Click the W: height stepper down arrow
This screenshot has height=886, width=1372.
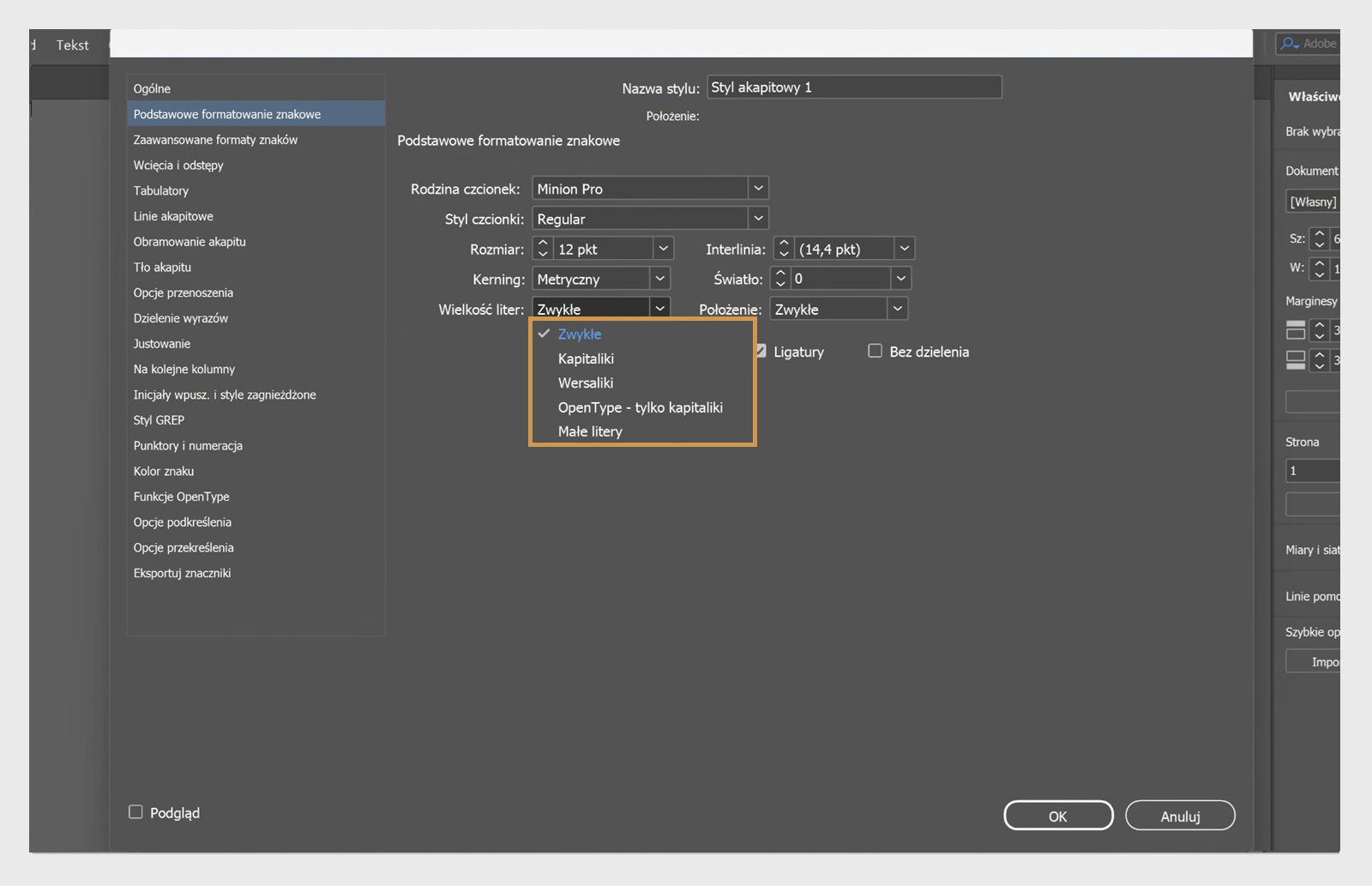(x=1320, y=274)
